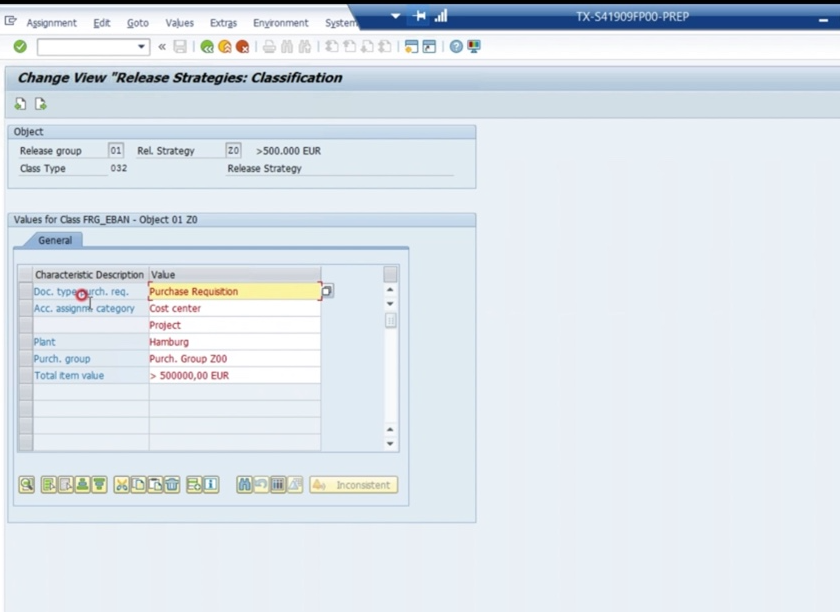Click the > 500000,00 EUR value cell

(235, 376)
